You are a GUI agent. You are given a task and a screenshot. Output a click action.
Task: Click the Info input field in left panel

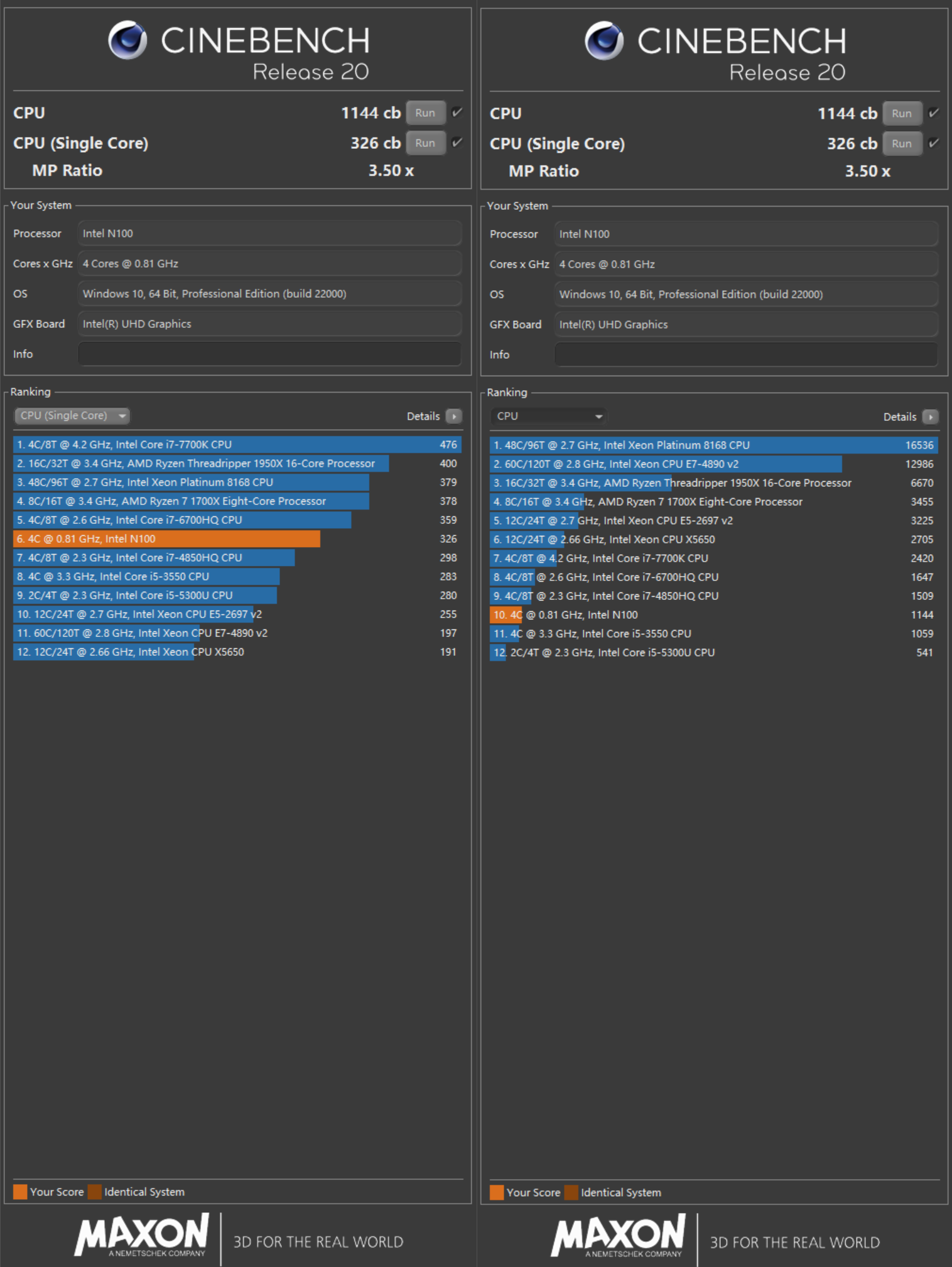269,354
